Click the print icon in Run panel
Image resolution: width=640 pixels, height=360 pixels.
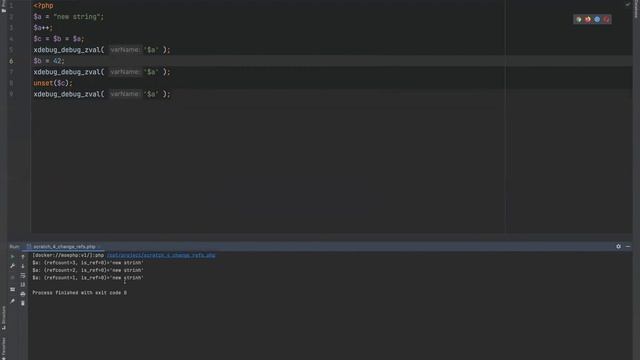pos(23,294)
